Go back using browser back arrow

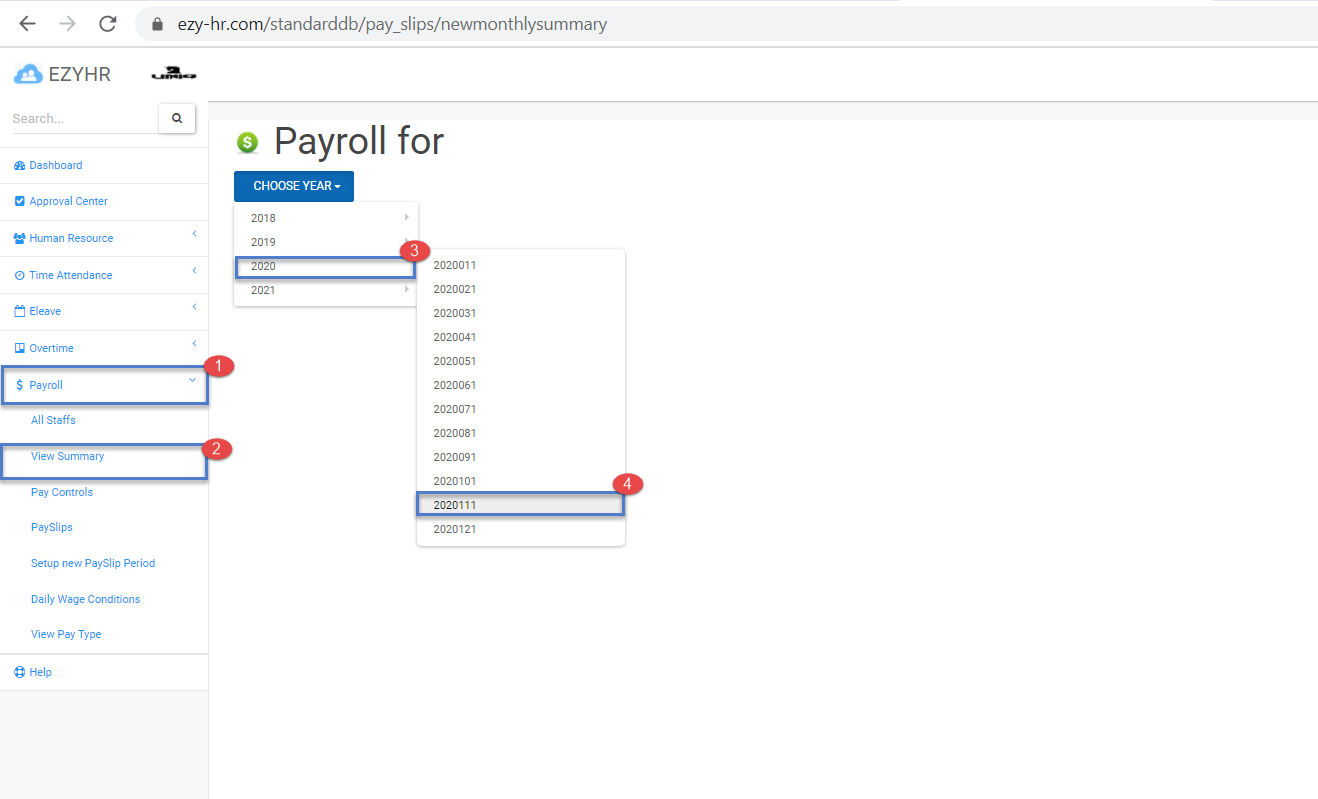pos(28,24)
